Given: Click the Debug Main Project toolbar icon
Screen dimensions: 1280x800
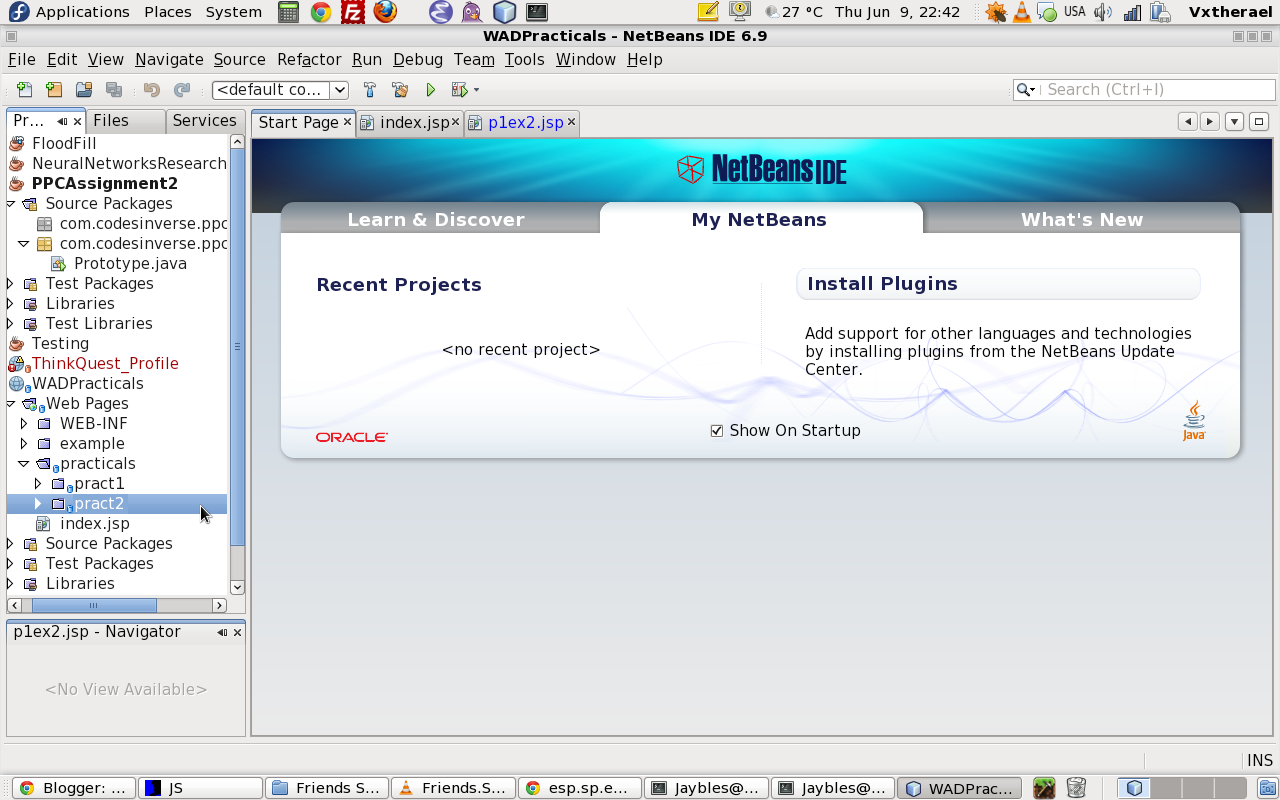Looking at the screenshot, I should coord(459,90).
